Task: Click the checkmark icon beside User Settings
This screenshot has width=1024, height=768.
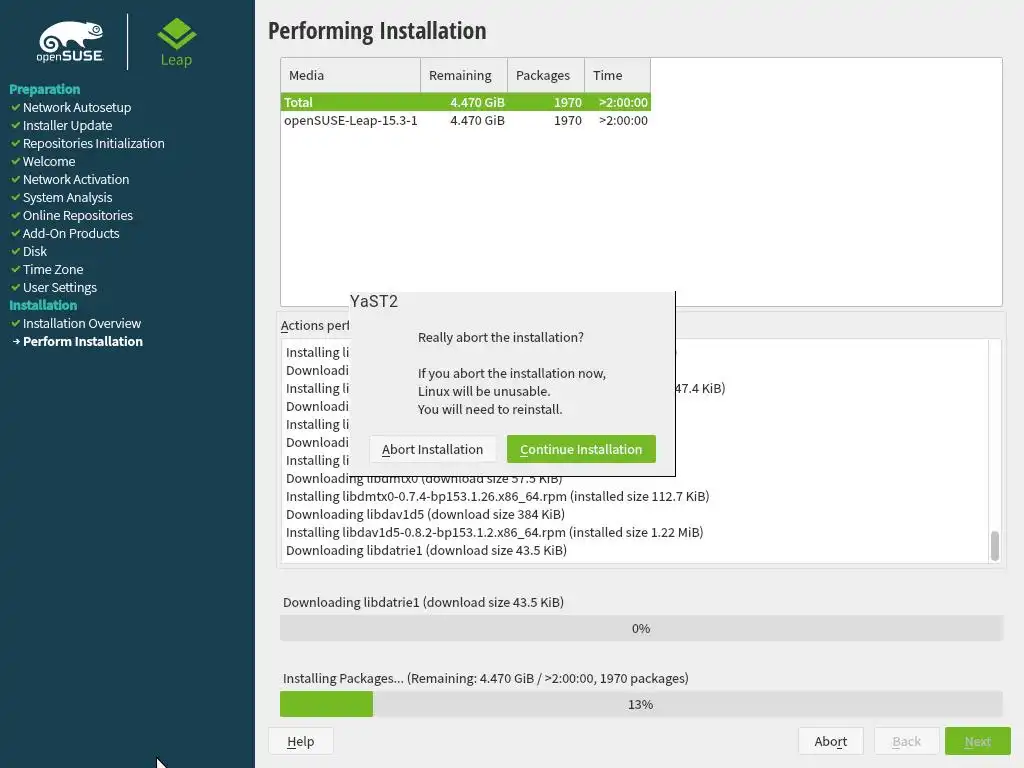Action: (16, 287)
